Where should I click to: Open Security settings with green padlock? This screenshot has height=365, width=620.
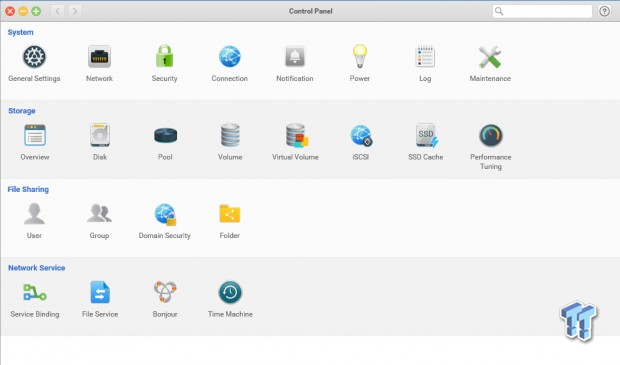164,57
